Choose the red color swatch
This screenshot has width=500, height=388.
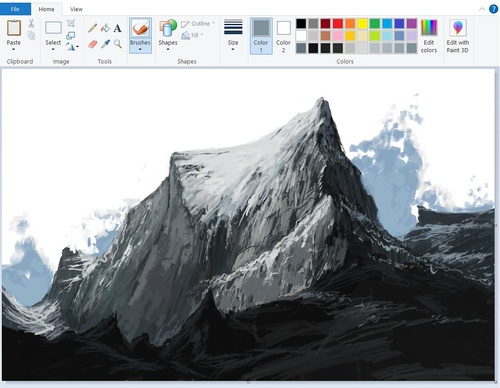[x=338, y=23]
